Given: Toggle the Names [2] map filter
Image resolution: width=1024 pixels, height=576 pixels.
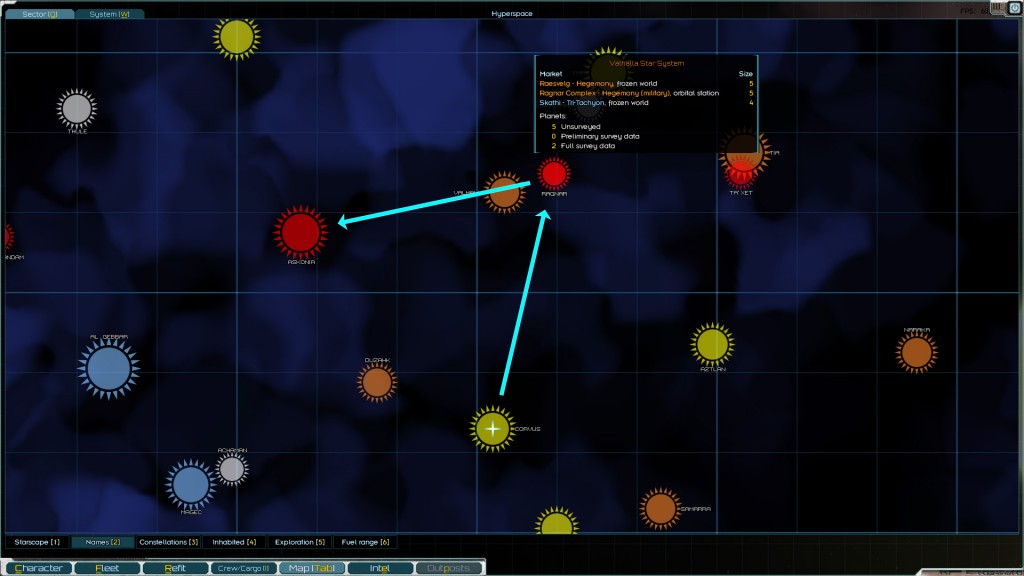Looking at the screenshot, I should (x=103, y=542).
